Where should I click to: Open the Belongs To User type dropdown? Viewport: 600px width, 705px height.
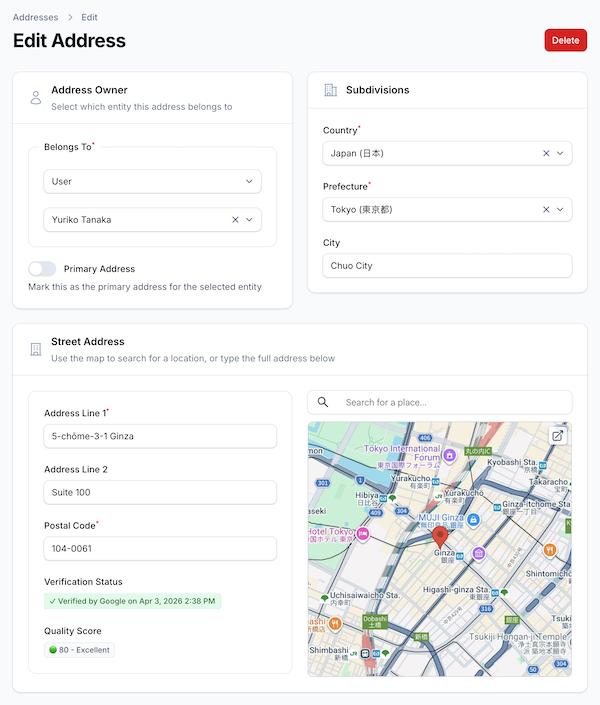[x=152, y=181]
